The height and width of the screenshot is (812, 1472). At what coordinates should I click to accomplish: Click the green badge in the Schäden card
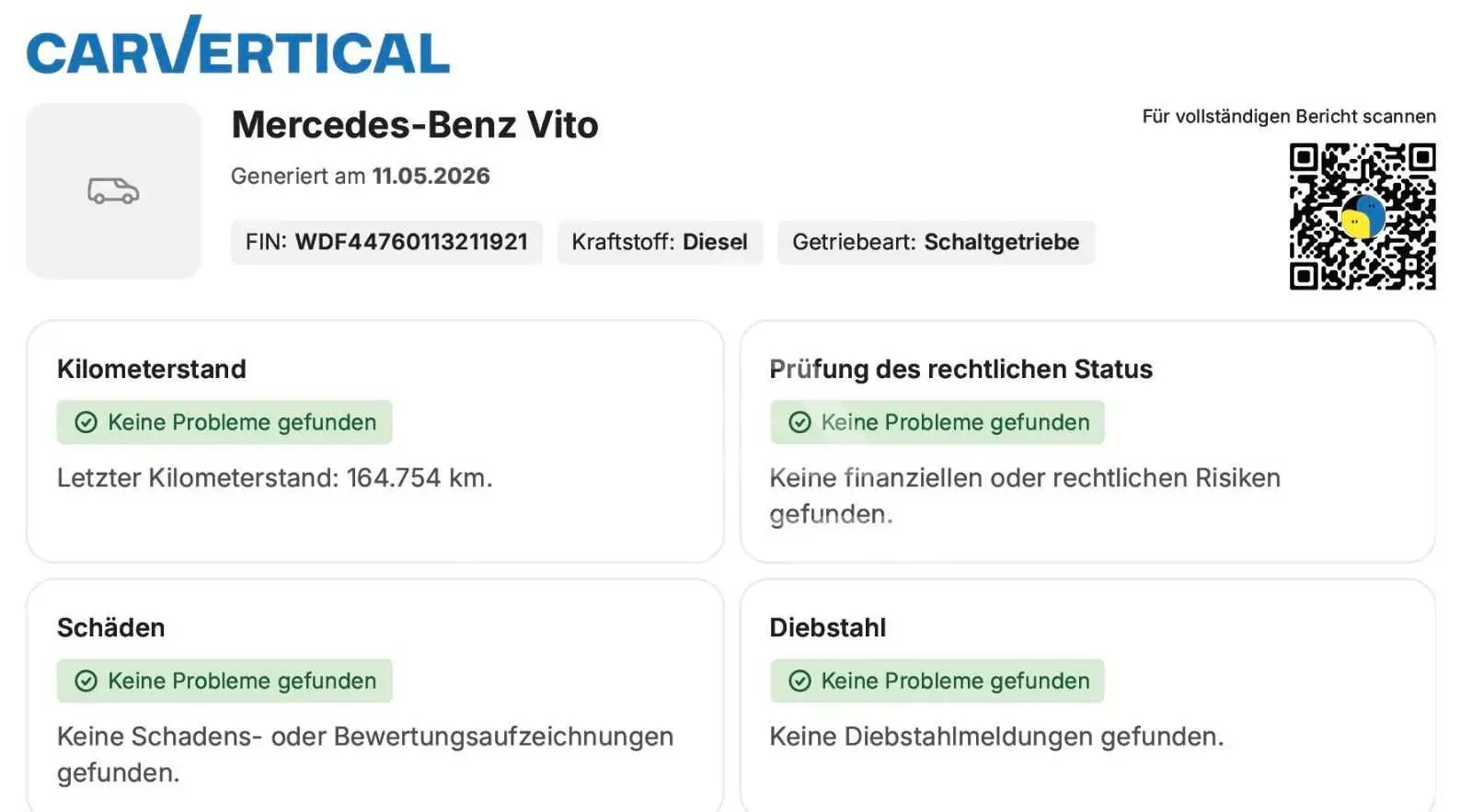point(224,680)
